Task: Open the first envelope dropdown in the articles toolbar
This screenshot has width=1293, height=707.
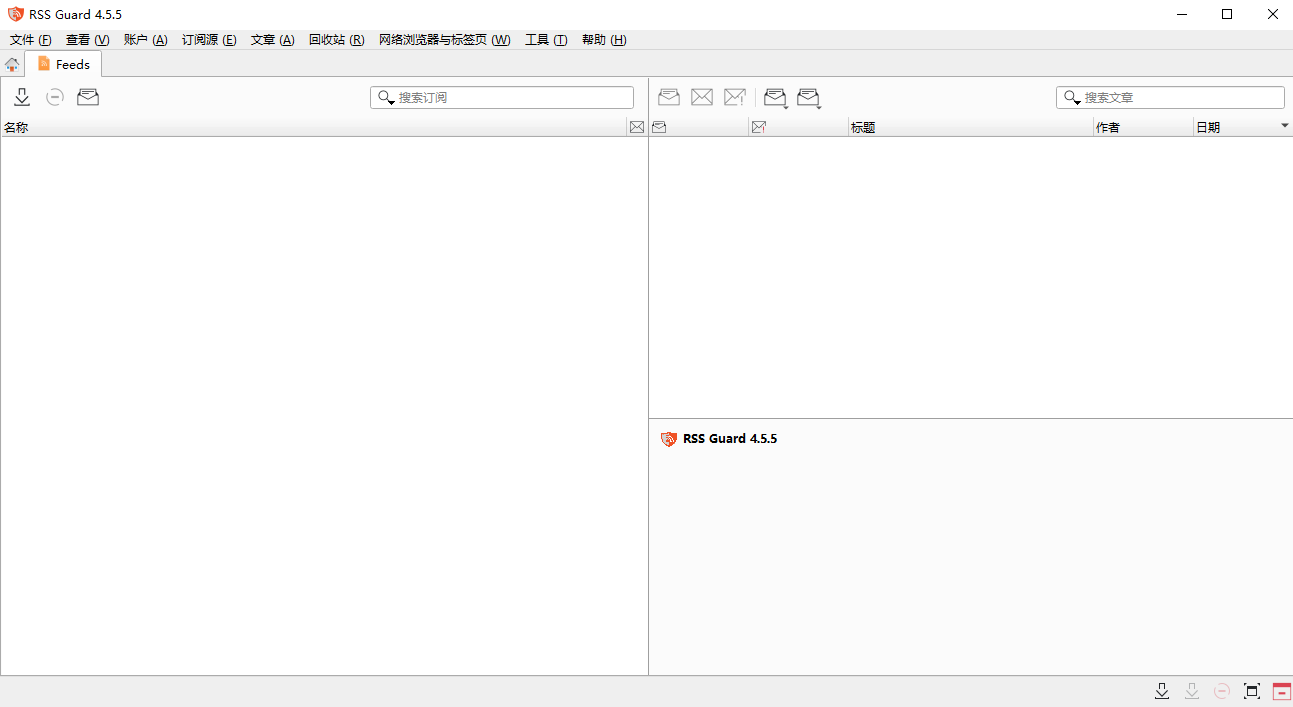Action: pyautogui.click(x=776, y=97)
